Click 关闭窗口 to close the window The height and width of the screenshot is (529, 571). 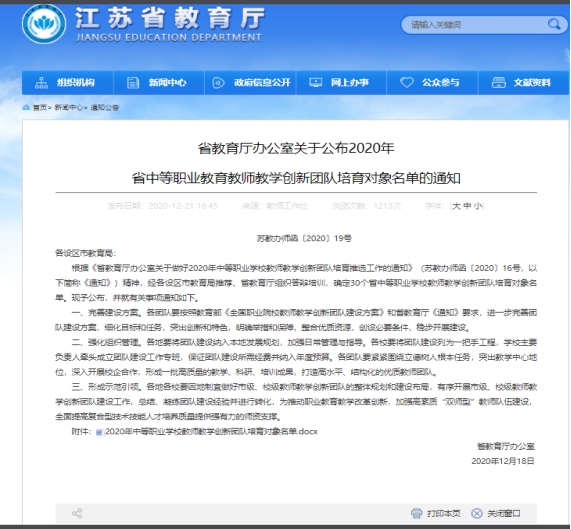[504, 513]
